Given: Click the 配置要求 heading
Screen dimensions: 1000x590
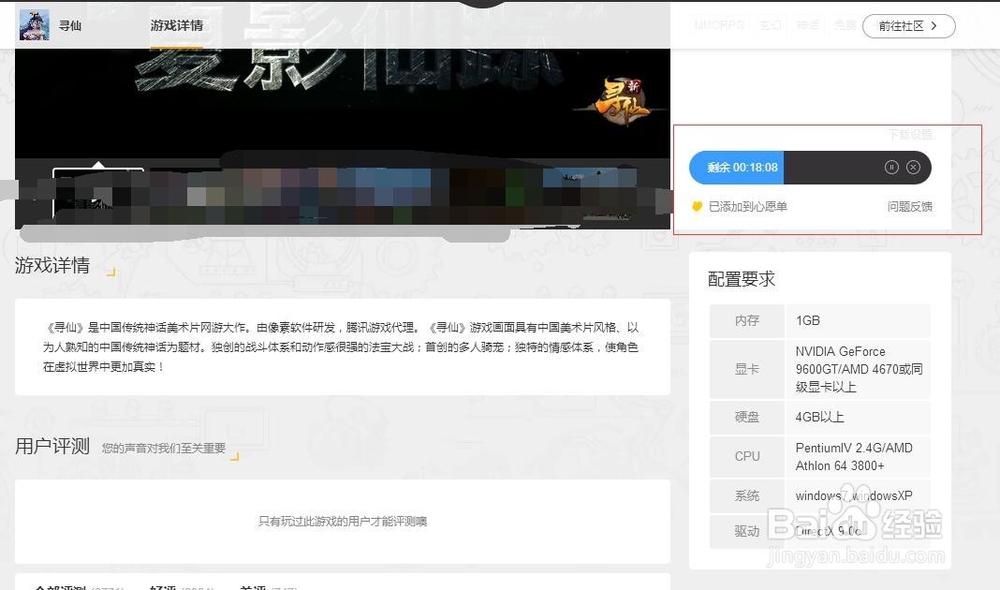Looking at the screenshot, I should click(741, 279).
